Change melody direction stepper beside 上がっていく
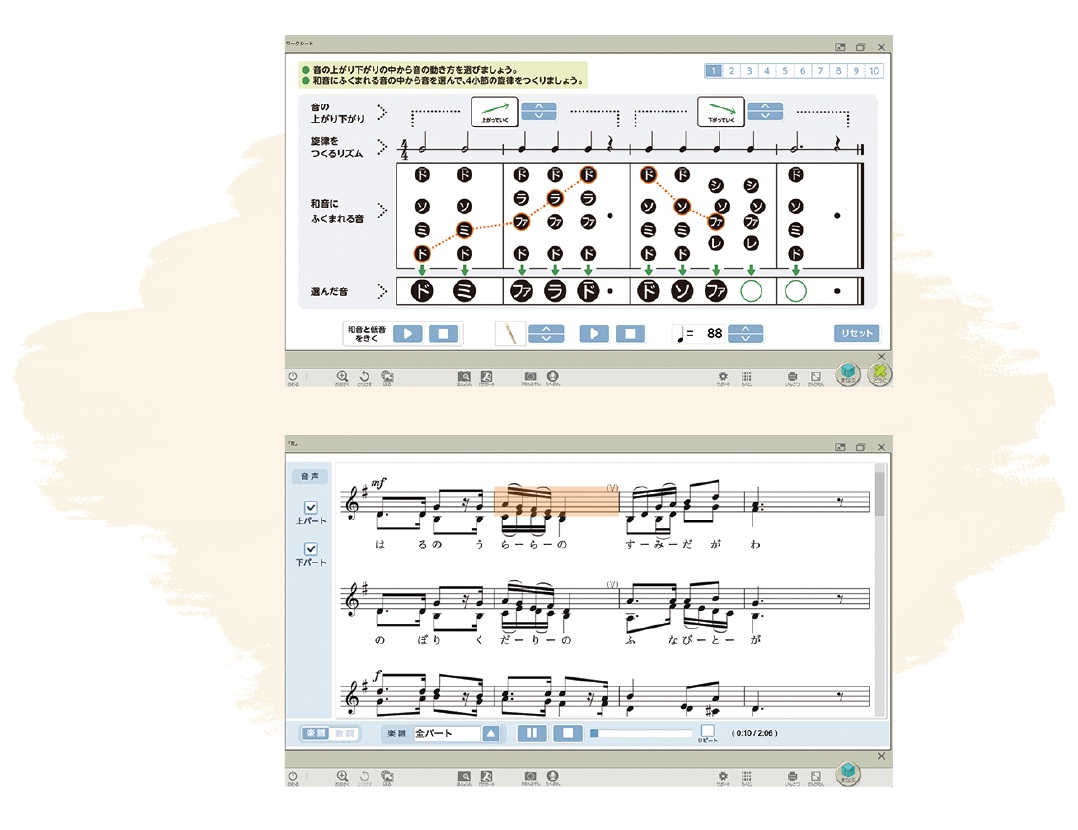Image resolution: width=1078 pixels, height=830 pixels. pos(538,111)
